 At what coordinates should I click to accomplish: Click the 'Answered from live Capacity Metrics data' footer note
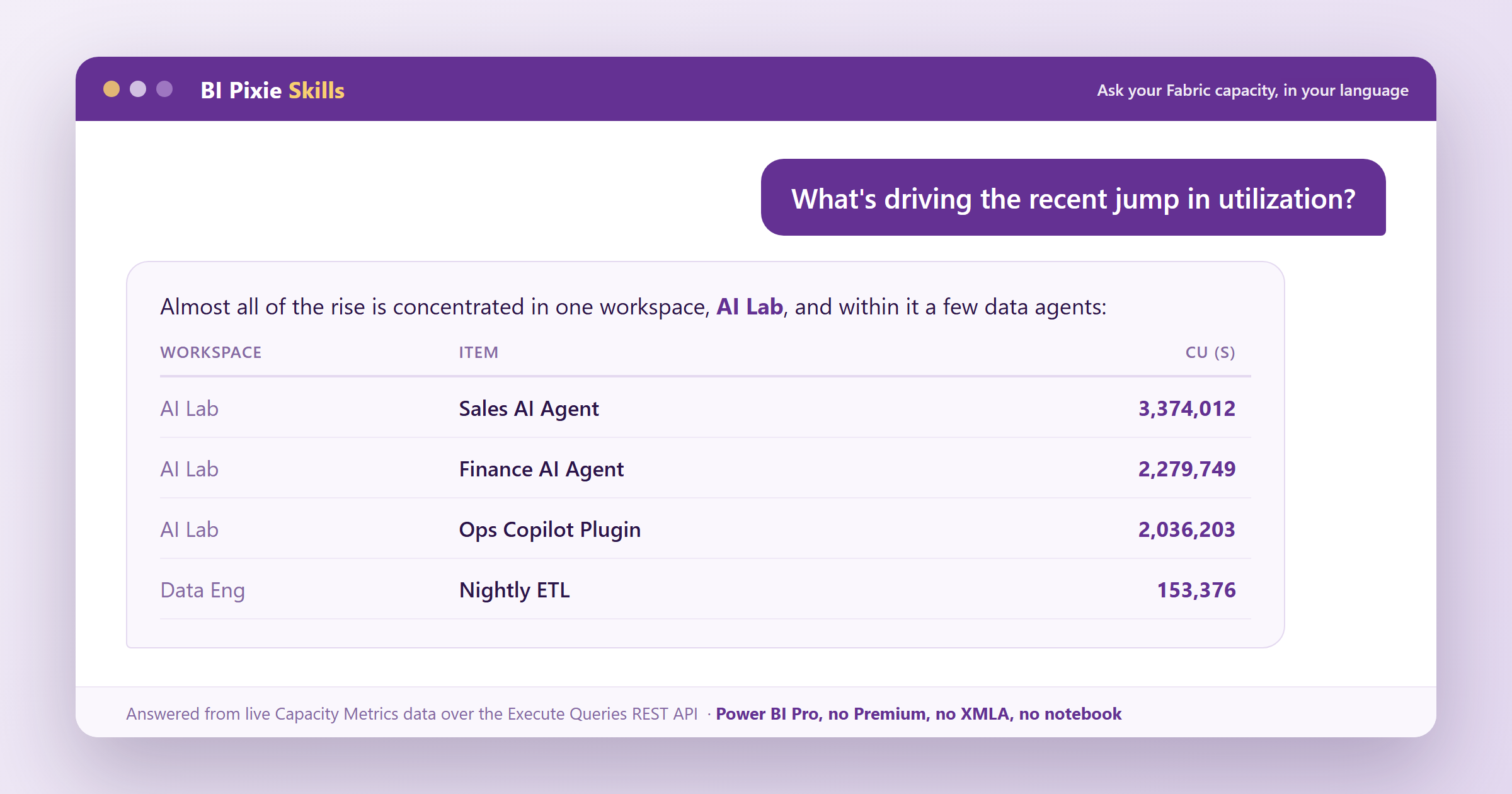(x=412, y=713)
